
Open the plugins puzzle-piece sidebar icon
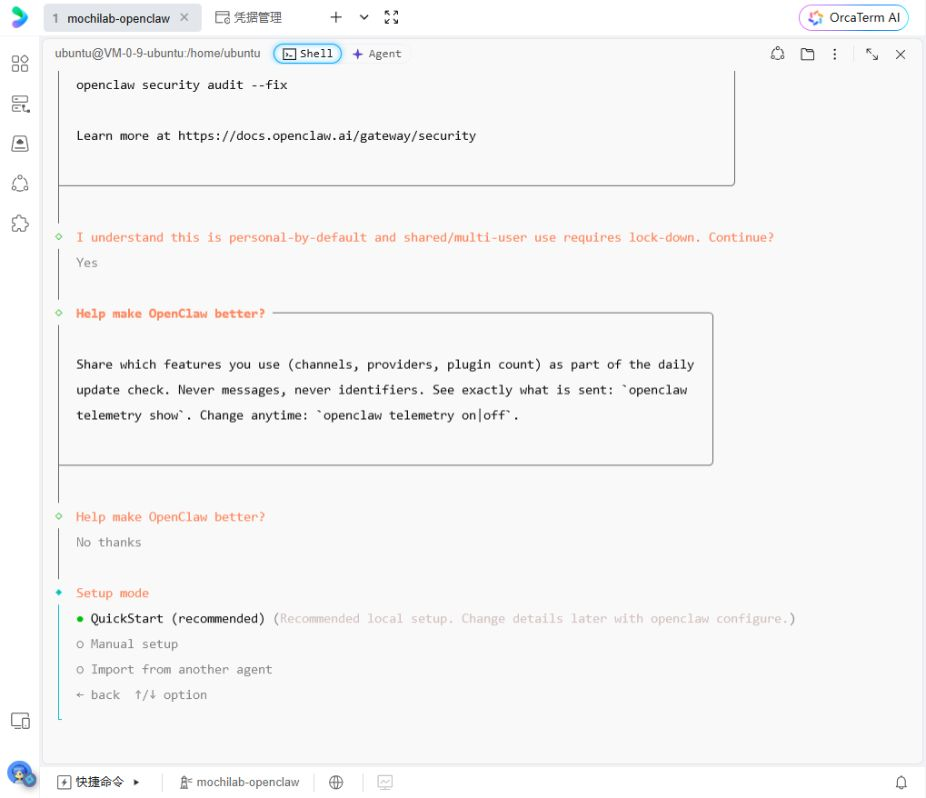[20, 224]
